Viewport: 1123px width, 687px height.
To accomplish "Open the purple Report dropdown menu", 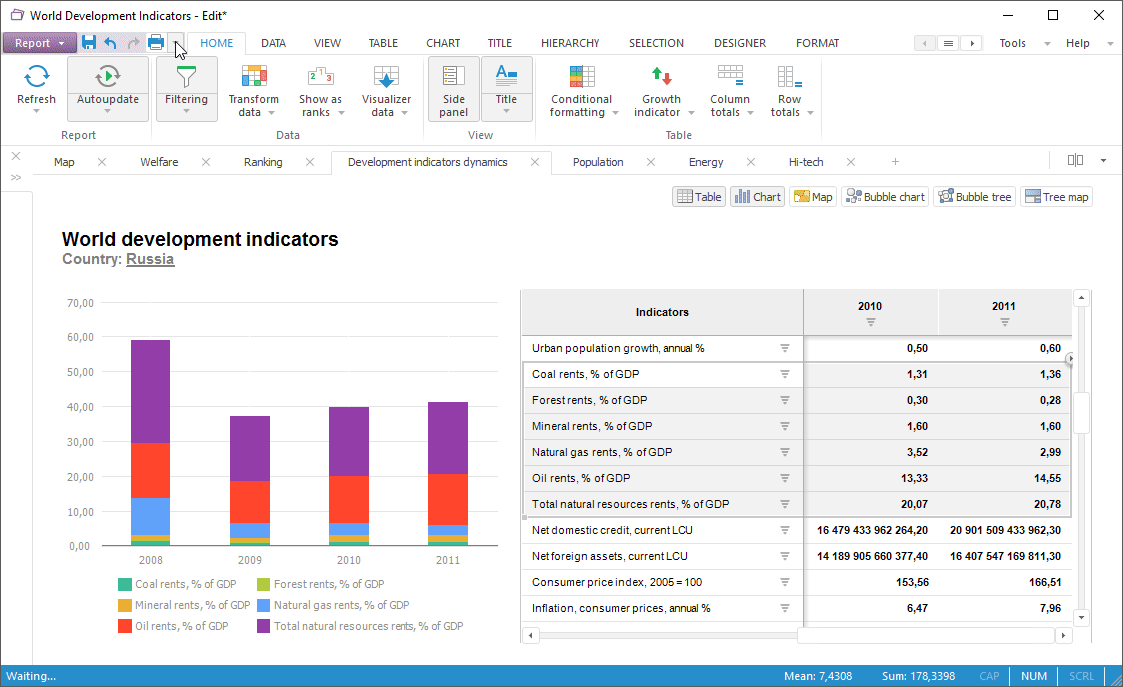I will click(40, 43).
